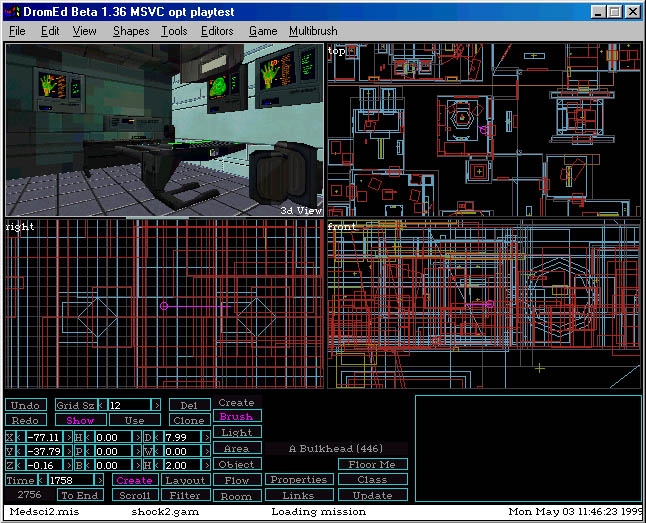Open the View menu
646x523 pixels.
[84, 31]
